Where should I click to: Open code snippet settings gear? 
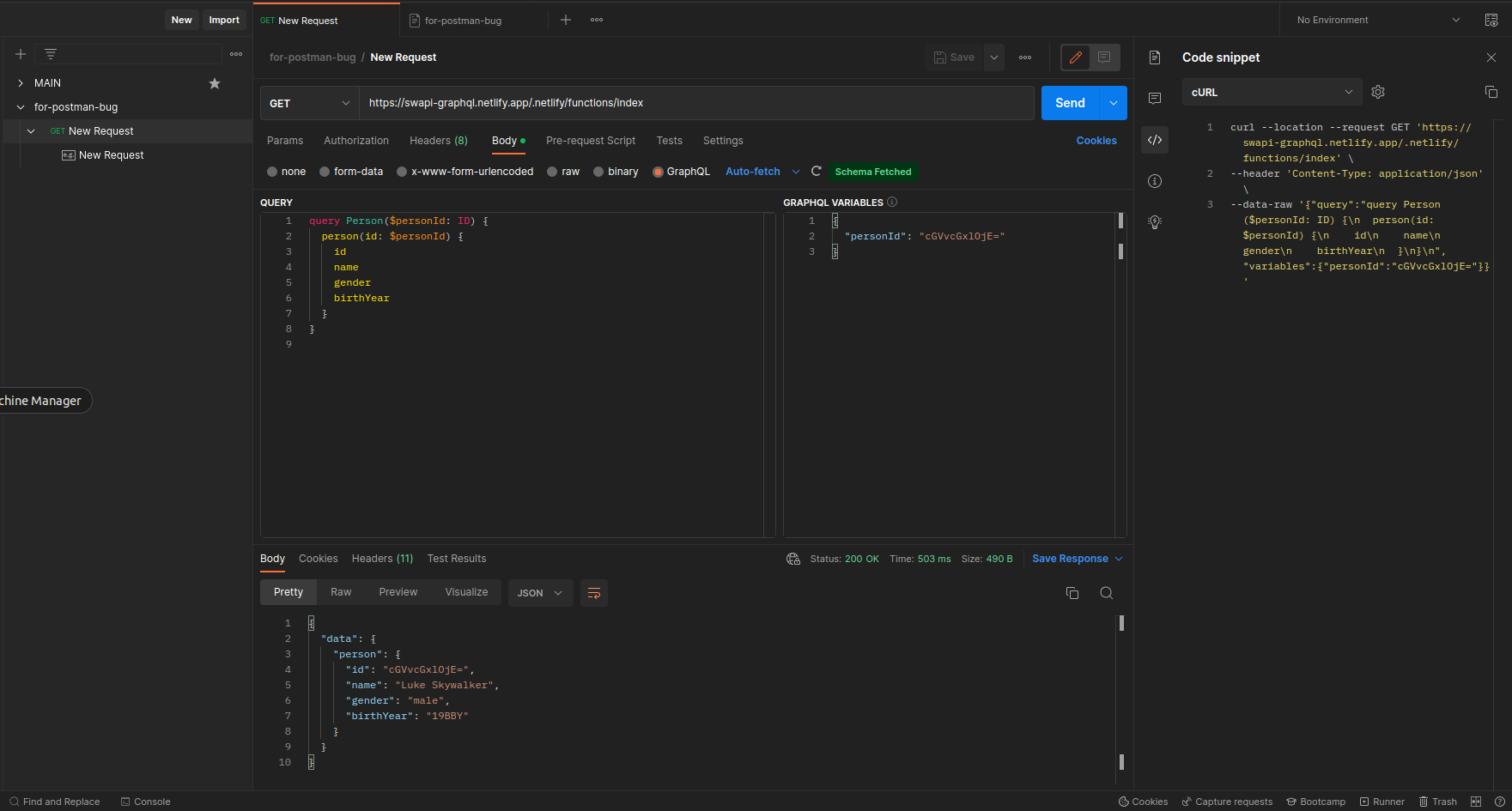[x=1378, y=92]
